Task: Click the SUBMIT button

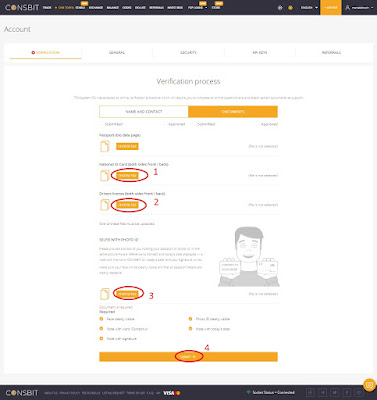Action: tap(188, 357)
